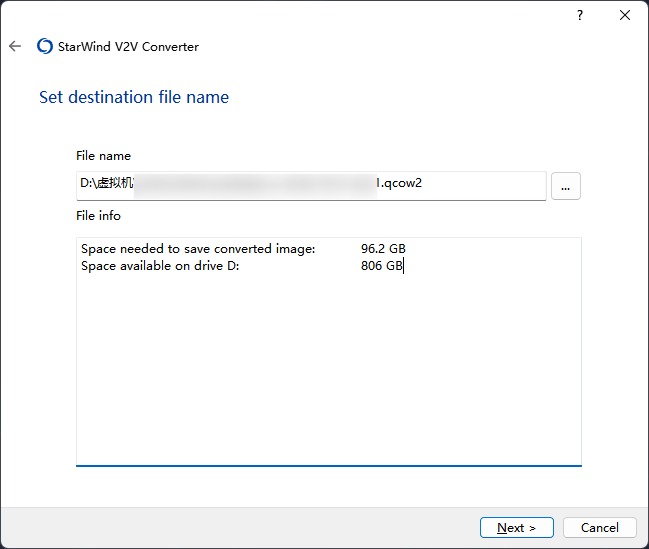This screenshot has height=549, width=649.
Task: Select the "Space available on drive D:" line
Action: 160,266
